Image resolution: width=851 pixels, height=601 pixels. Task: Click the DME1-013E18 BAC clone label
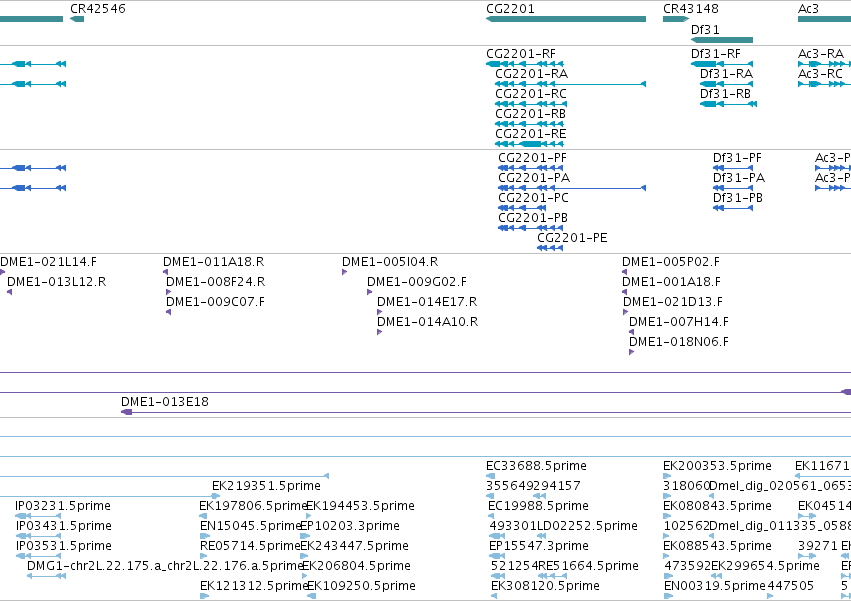pos(164,402)
